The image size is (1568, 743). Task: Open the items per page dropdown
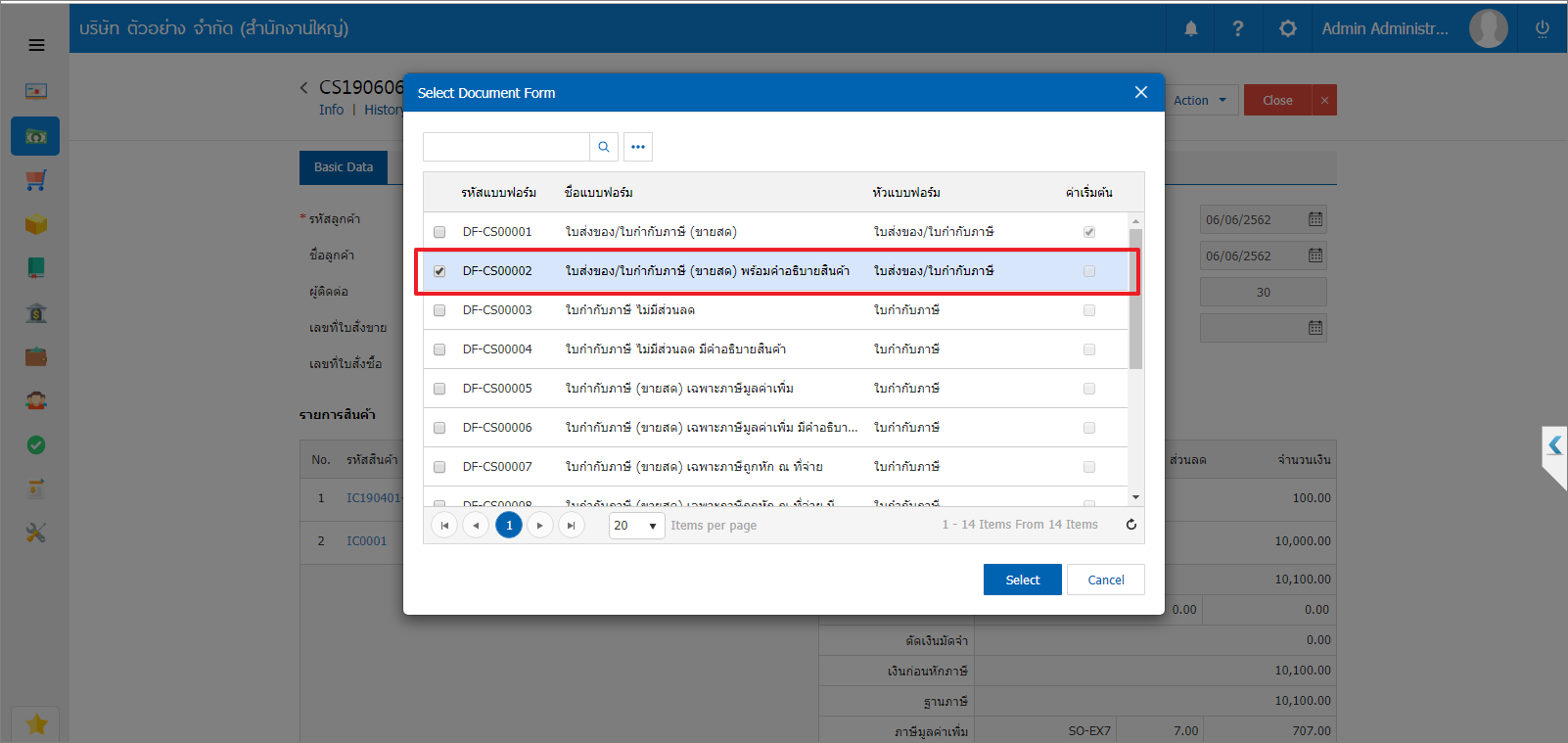[637, 526]
